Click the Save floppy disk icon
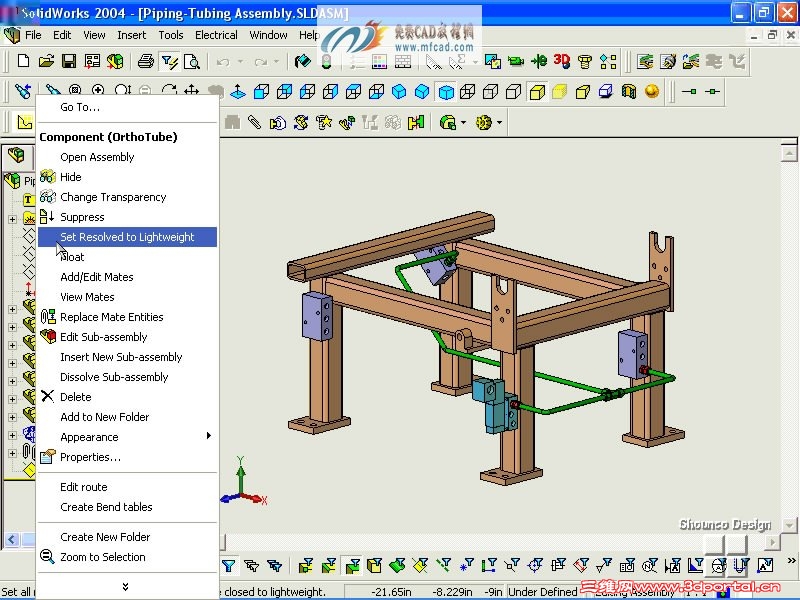Screen dimensions: 800x600 tap(69, 62)
